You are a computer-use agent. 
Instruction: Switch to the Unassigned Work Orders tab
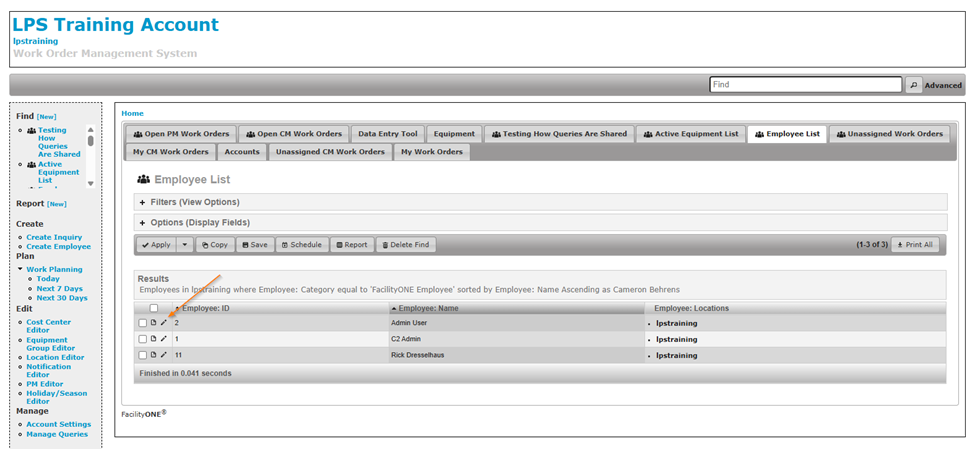point(889,133)
